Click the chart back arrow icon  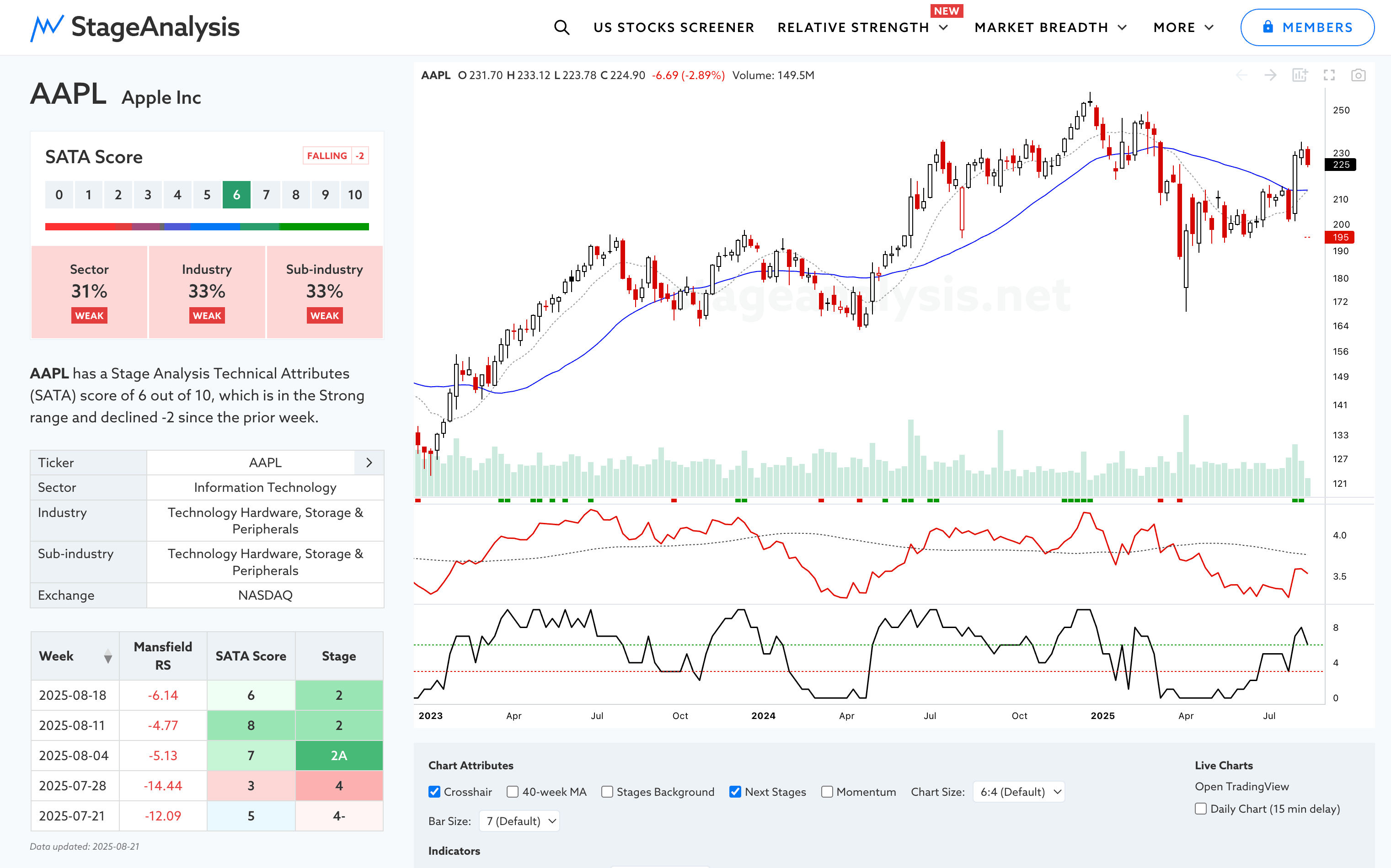[x=1241, y=75]
